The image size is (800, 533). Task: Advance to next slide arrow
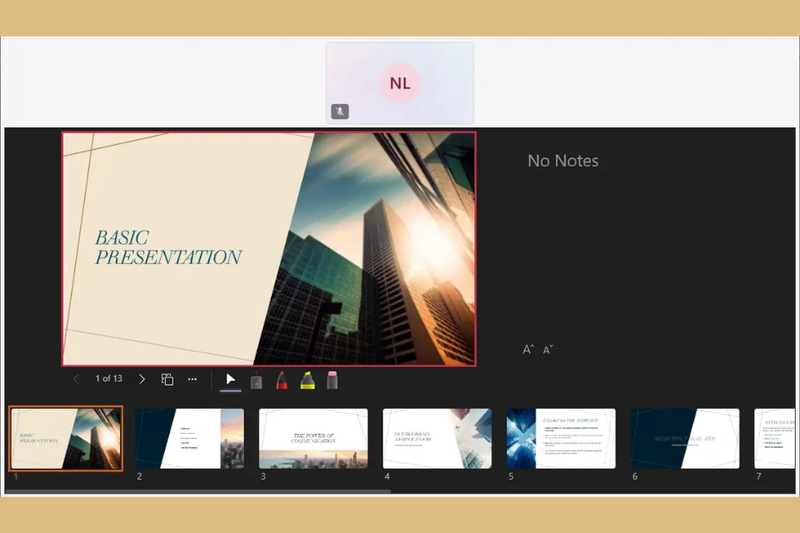tap(142, 379)
